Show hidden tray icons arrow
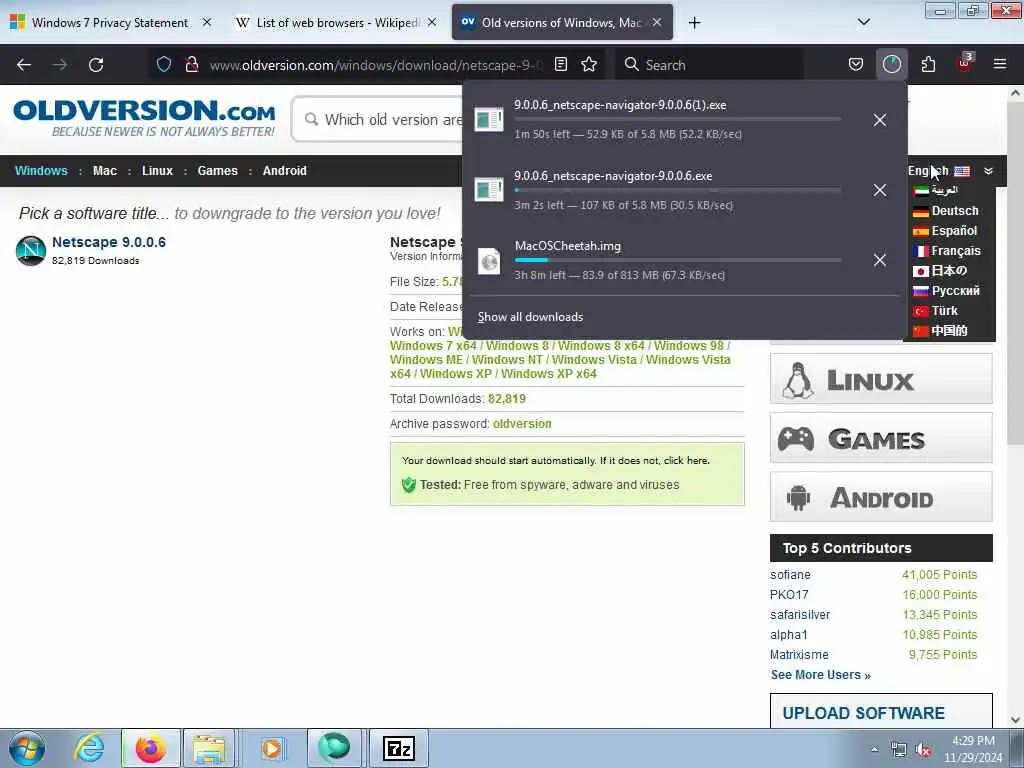The height and width of the screenshot is (768, 1024). click(x=874, y=750)
